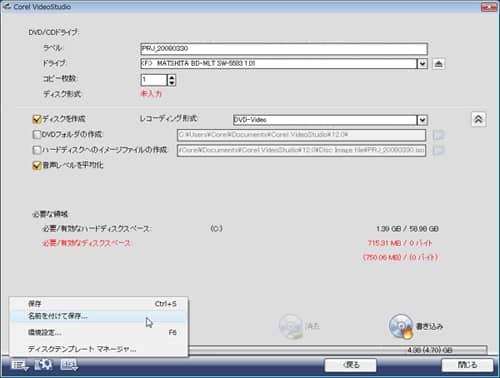
Task: Click the erase disc 消去 icon
Action: [291, 326]
